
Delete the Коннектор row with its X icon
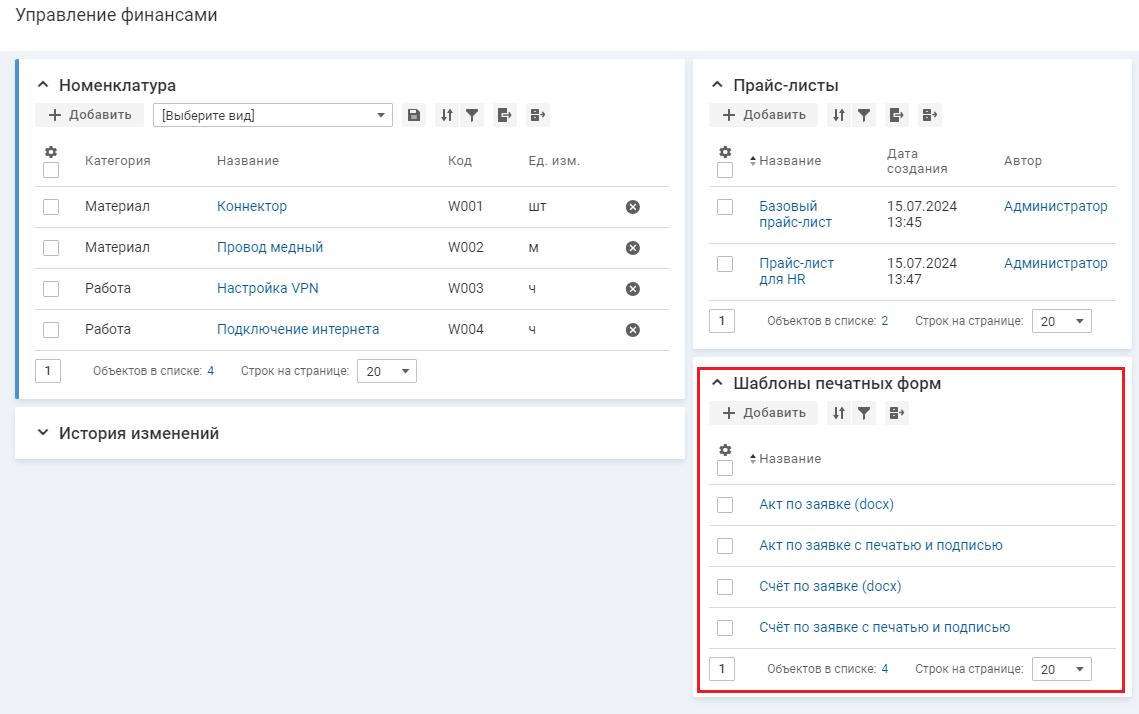(x=632, y=207)
